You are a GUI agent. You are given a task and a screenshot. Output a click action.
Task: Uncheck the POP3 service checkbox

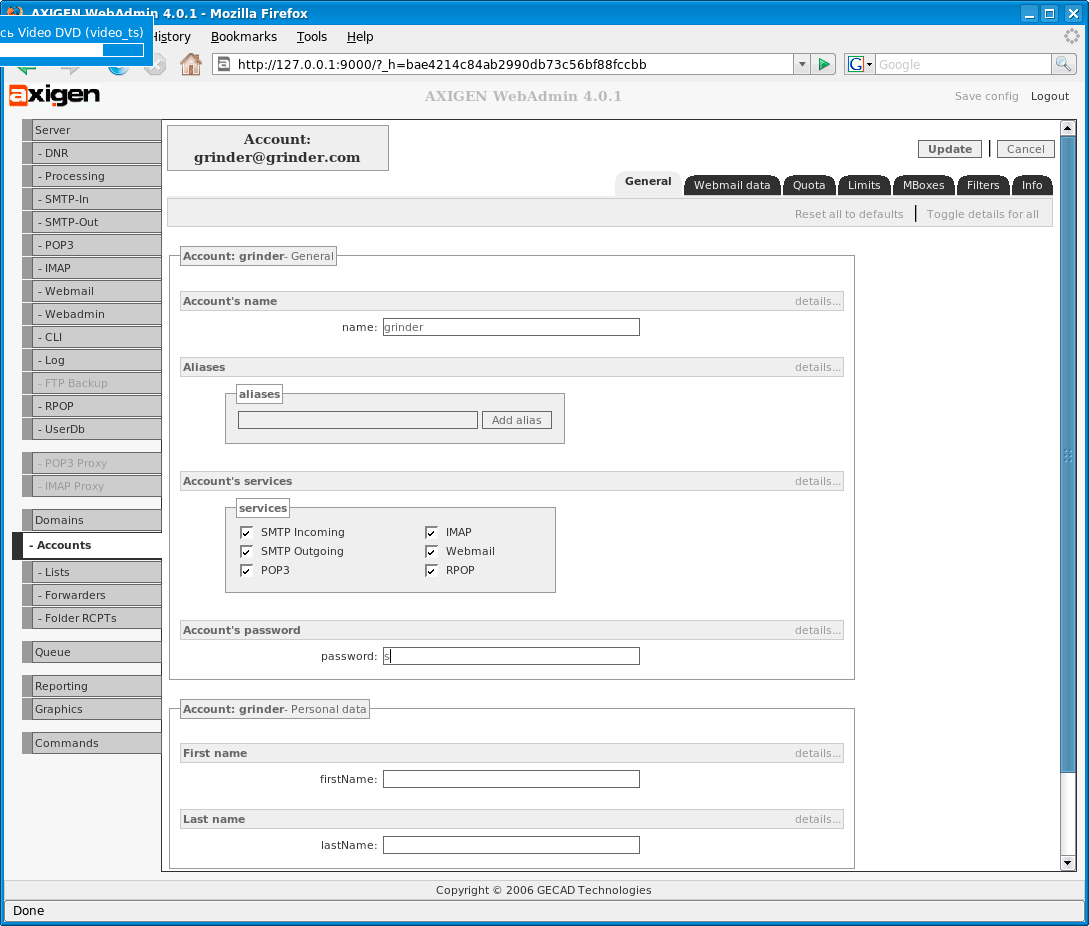click(246, 570)
